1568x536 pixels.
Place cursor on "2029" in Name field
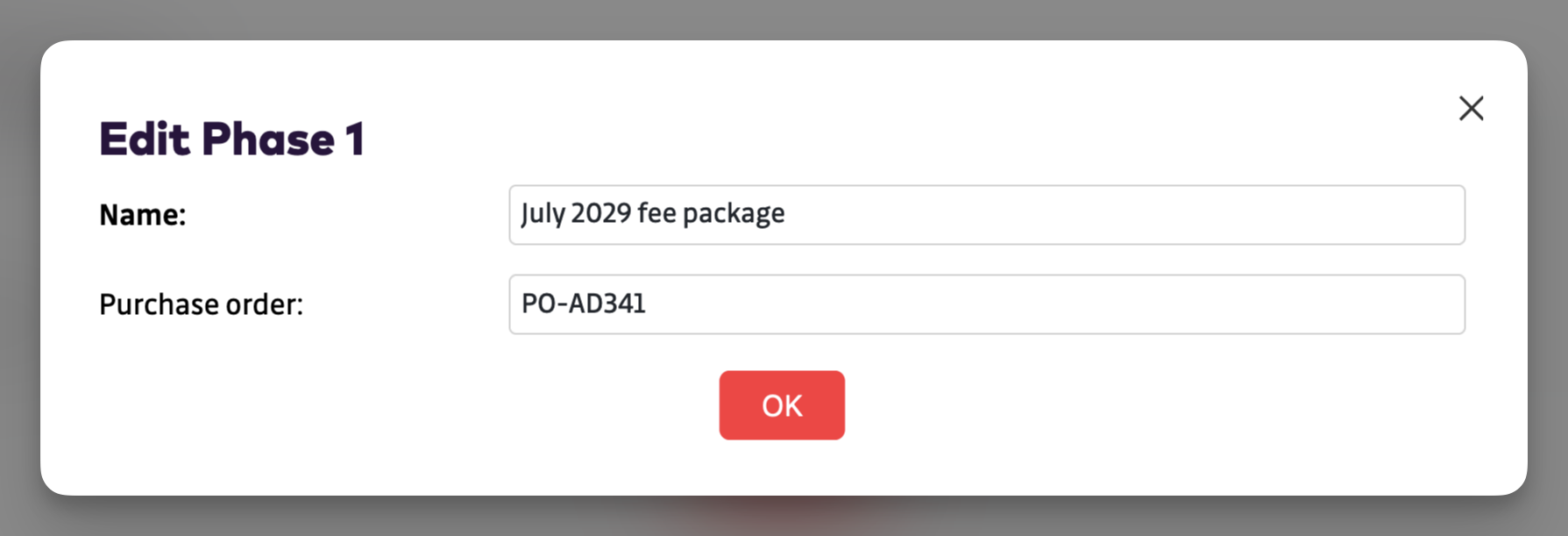[600, 214]
